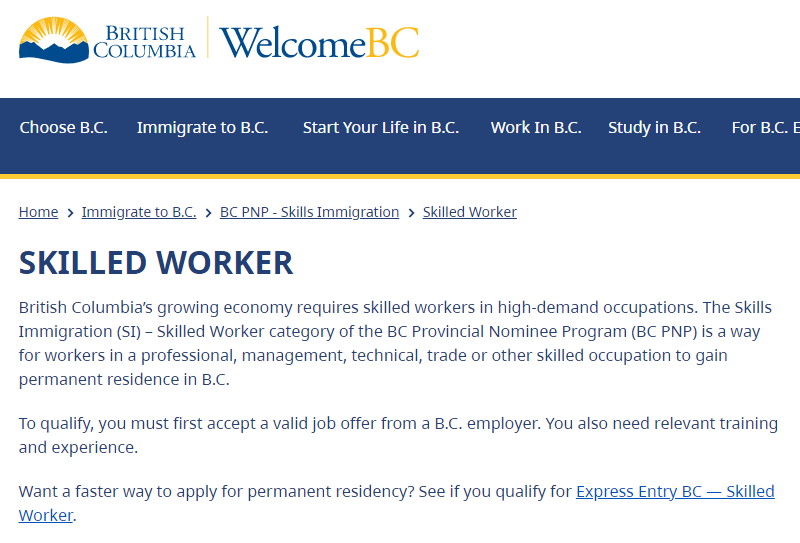Click the chevron after Immigrate to B.C. breadcrumb
This screenshot has width=800, height=543.
pos(208,213)
